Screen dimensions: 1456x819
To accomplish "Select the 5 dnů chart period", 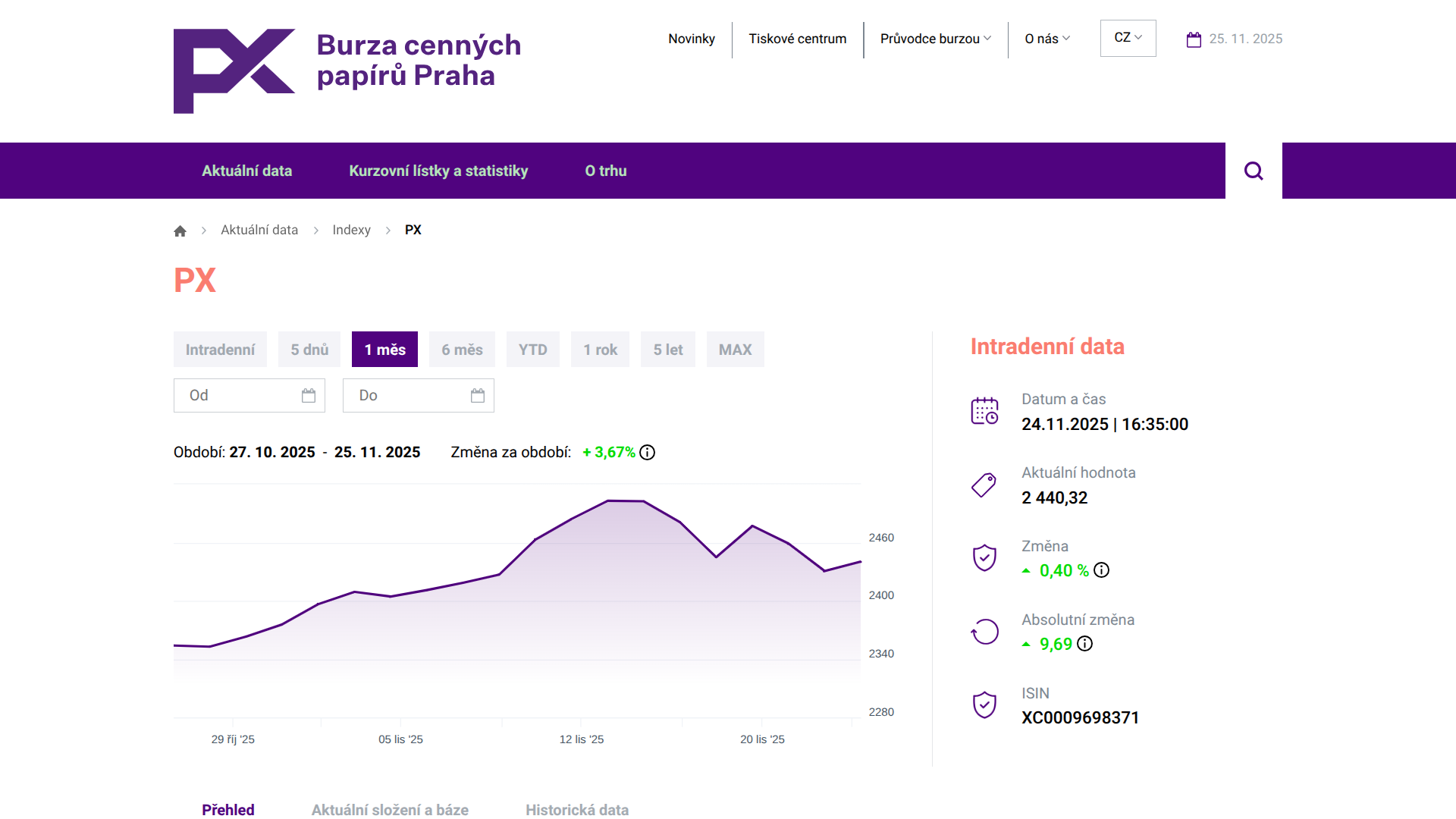I will (x=309, y=350).
